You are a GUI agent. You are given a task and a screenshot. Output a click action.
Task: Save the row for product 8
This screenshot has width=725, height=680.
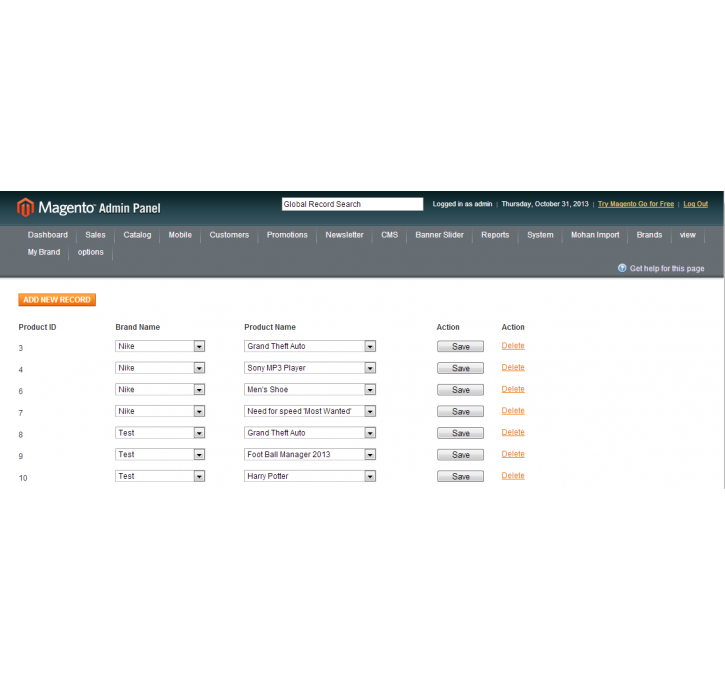coord(461,434)
